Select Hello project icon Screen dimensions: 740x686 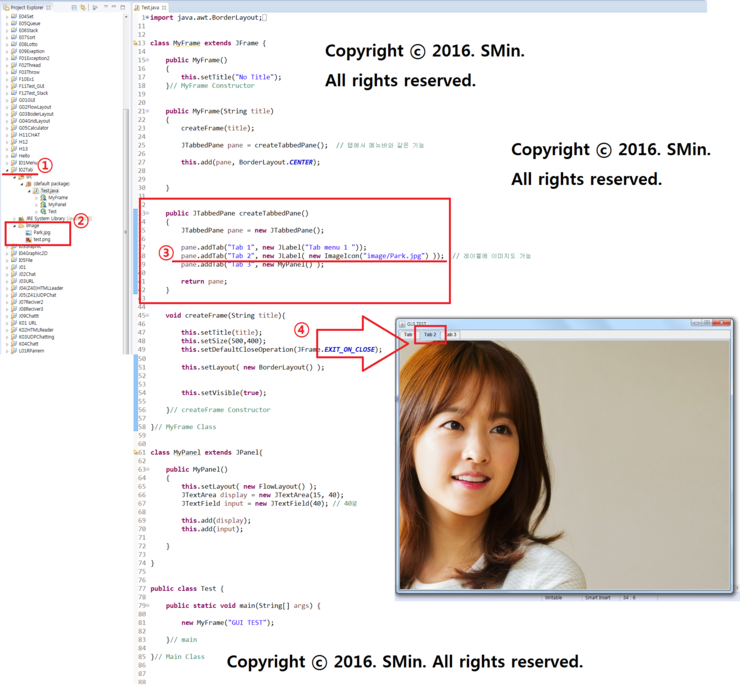click(x=14, y=156)
